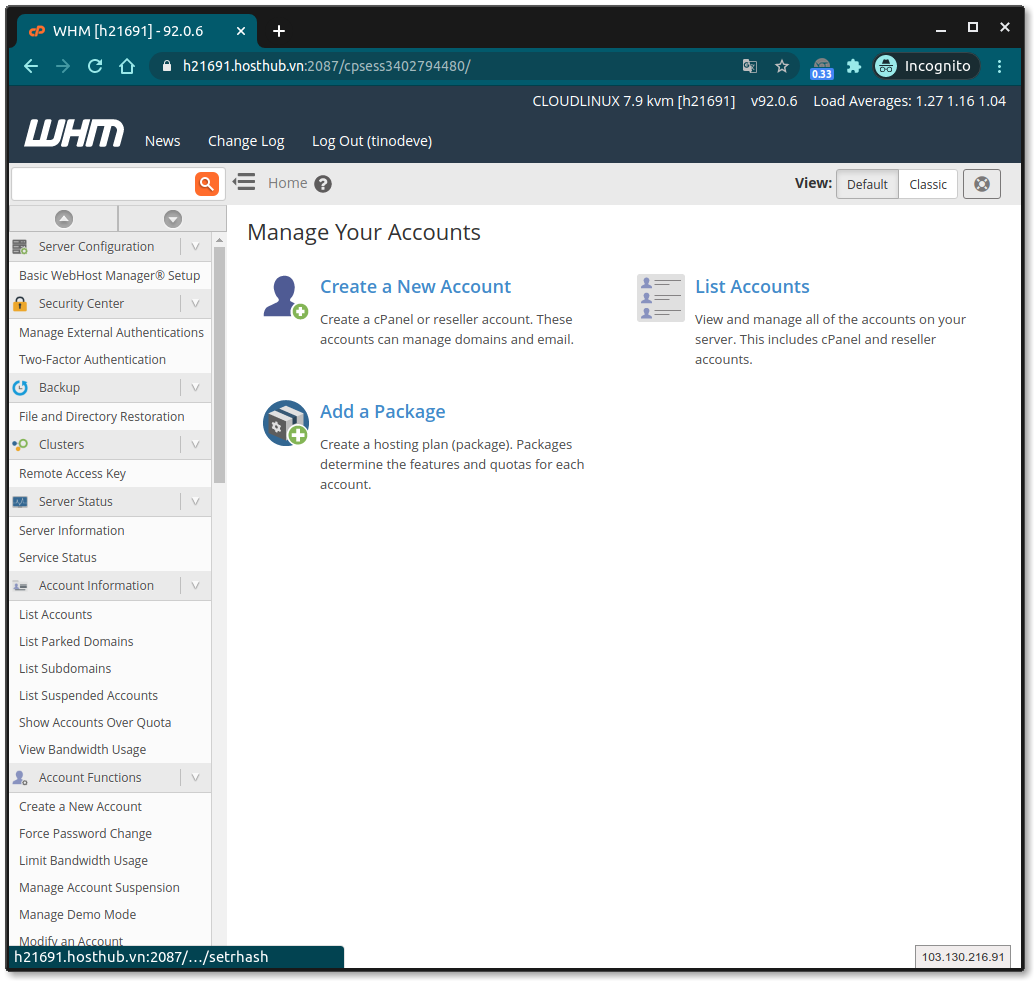Open the browser extensions puzzle icon
The image size is (1034, 981).
854,66
